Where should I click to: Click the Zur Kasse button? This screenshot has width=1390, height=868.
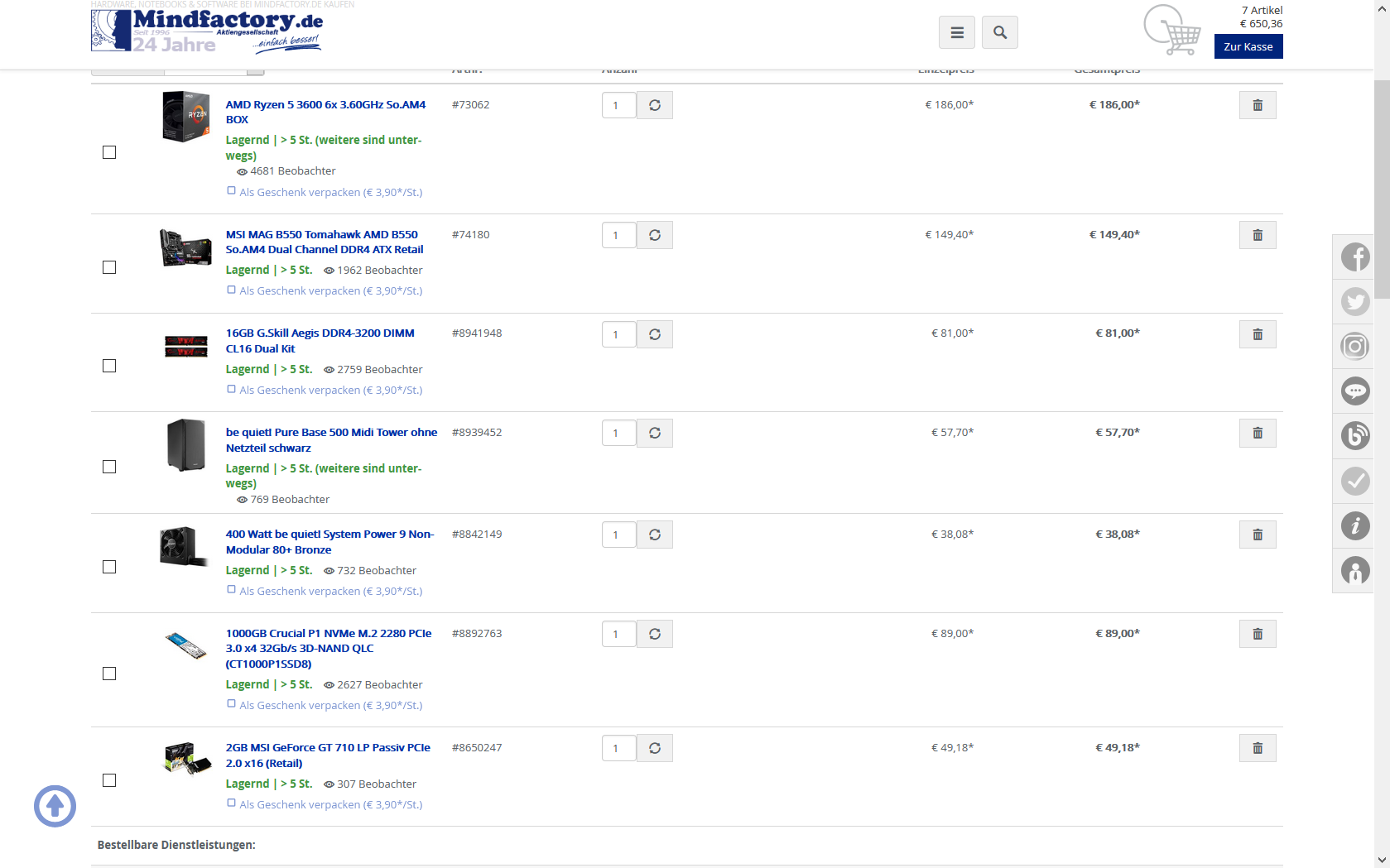1248,46
